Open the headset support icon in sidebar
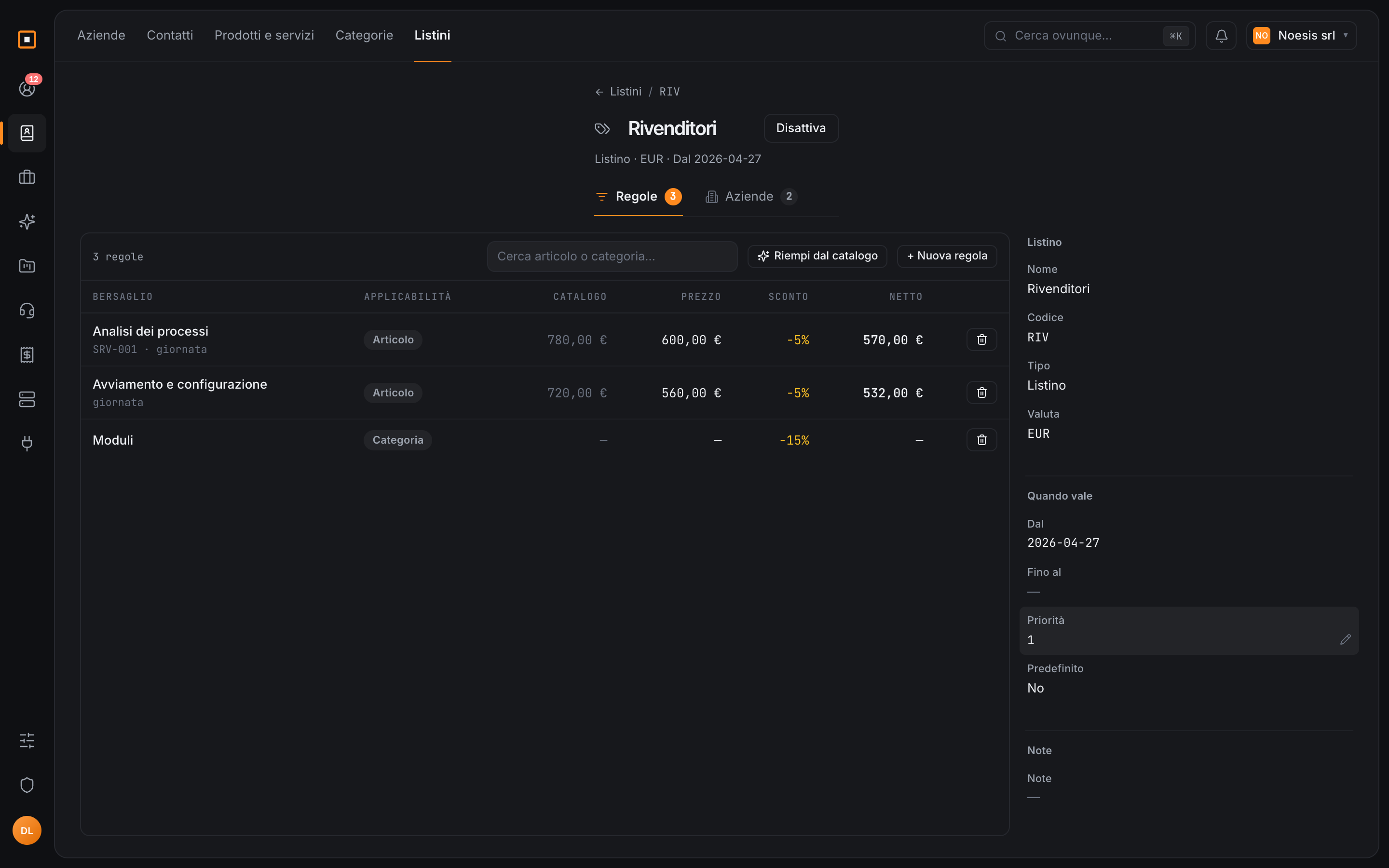1389x868 pixels. pyautogui.click(x=27, y=311)
